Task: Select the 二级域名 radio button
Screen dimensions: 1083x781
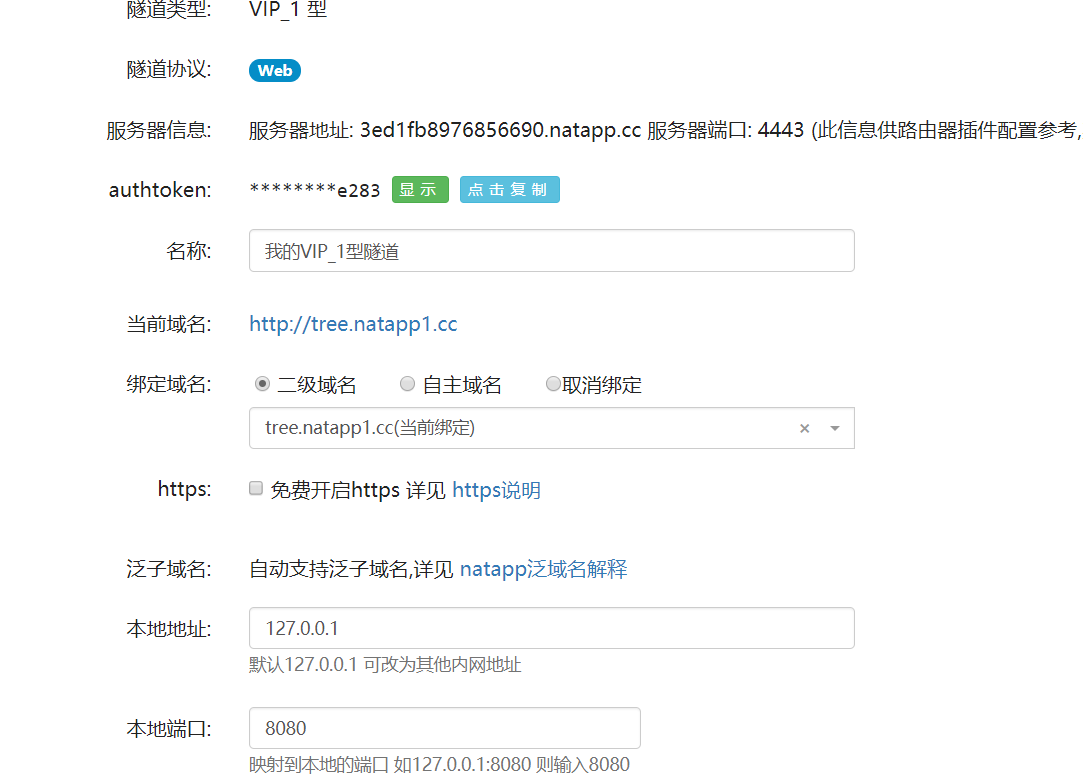Action: tap(262, 384)
